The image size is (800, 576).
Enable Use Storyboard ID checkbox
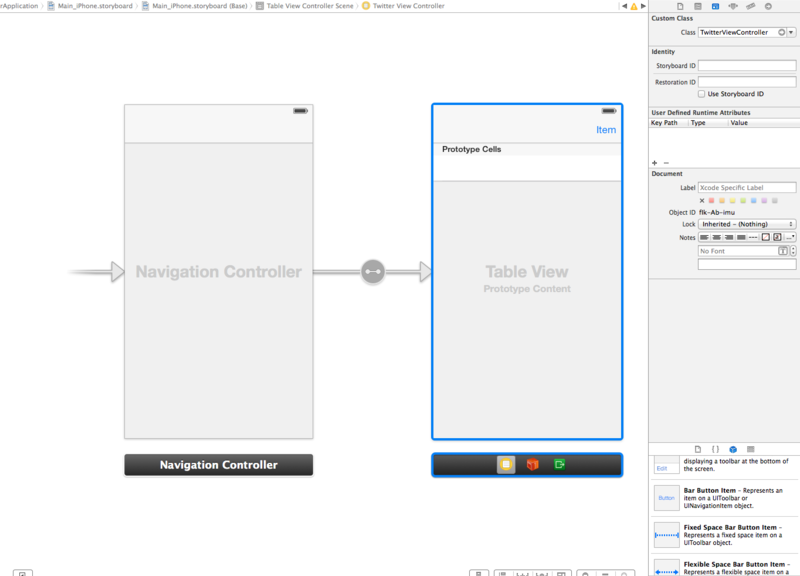click(702, 94)
